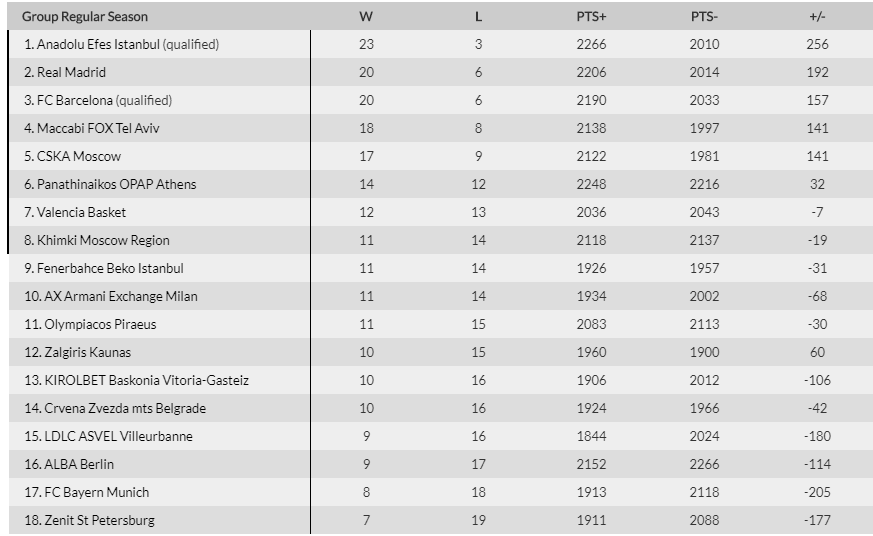Select Crvena Zvezda mts Belgrade
Viewport: 873px width, 536px height.
pyautogui.click(x=125, y=409)
